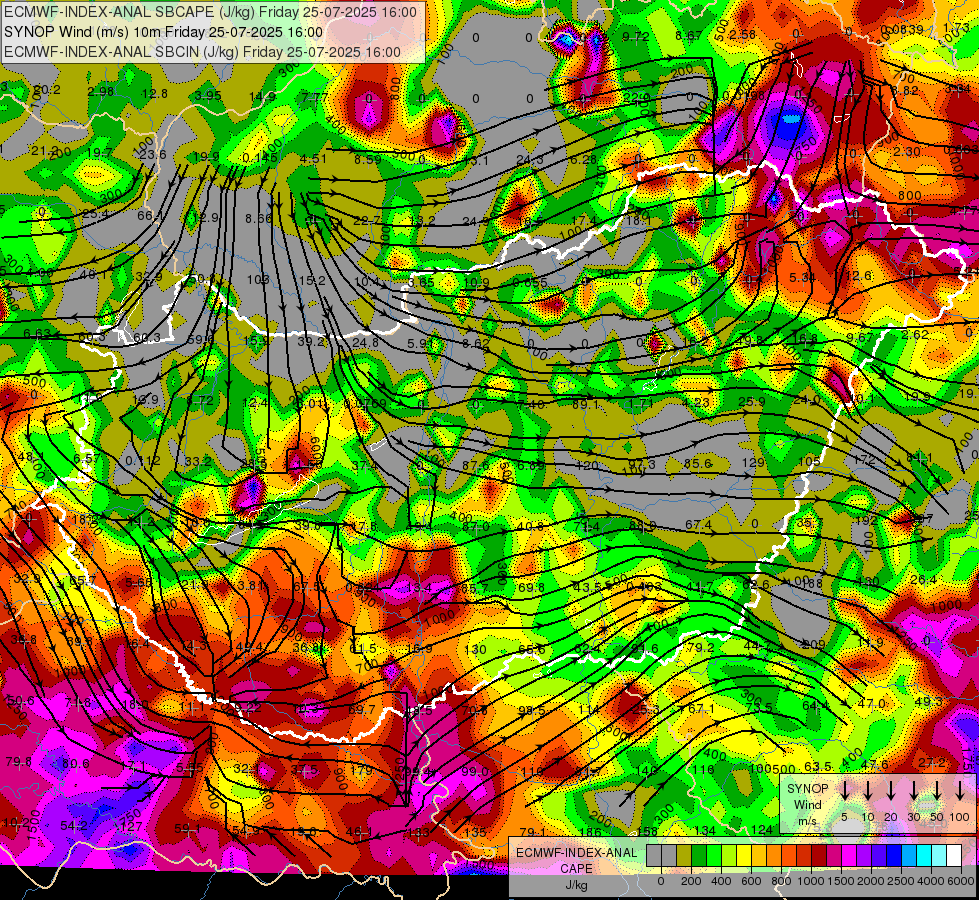The image size is (979, 900).
Task: Click the wind arrow above the 30 label
Action: (913, 791)
